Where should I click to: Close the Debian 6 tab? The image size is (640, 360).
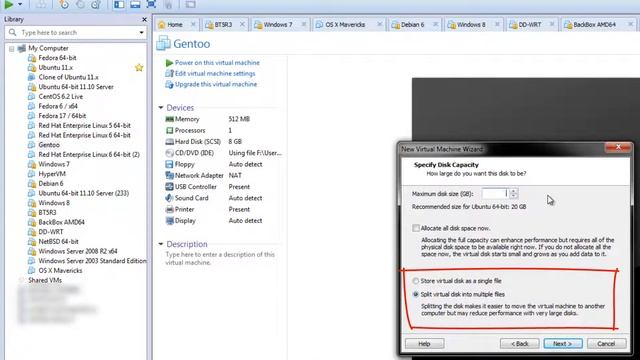click(x=436, y=24)
